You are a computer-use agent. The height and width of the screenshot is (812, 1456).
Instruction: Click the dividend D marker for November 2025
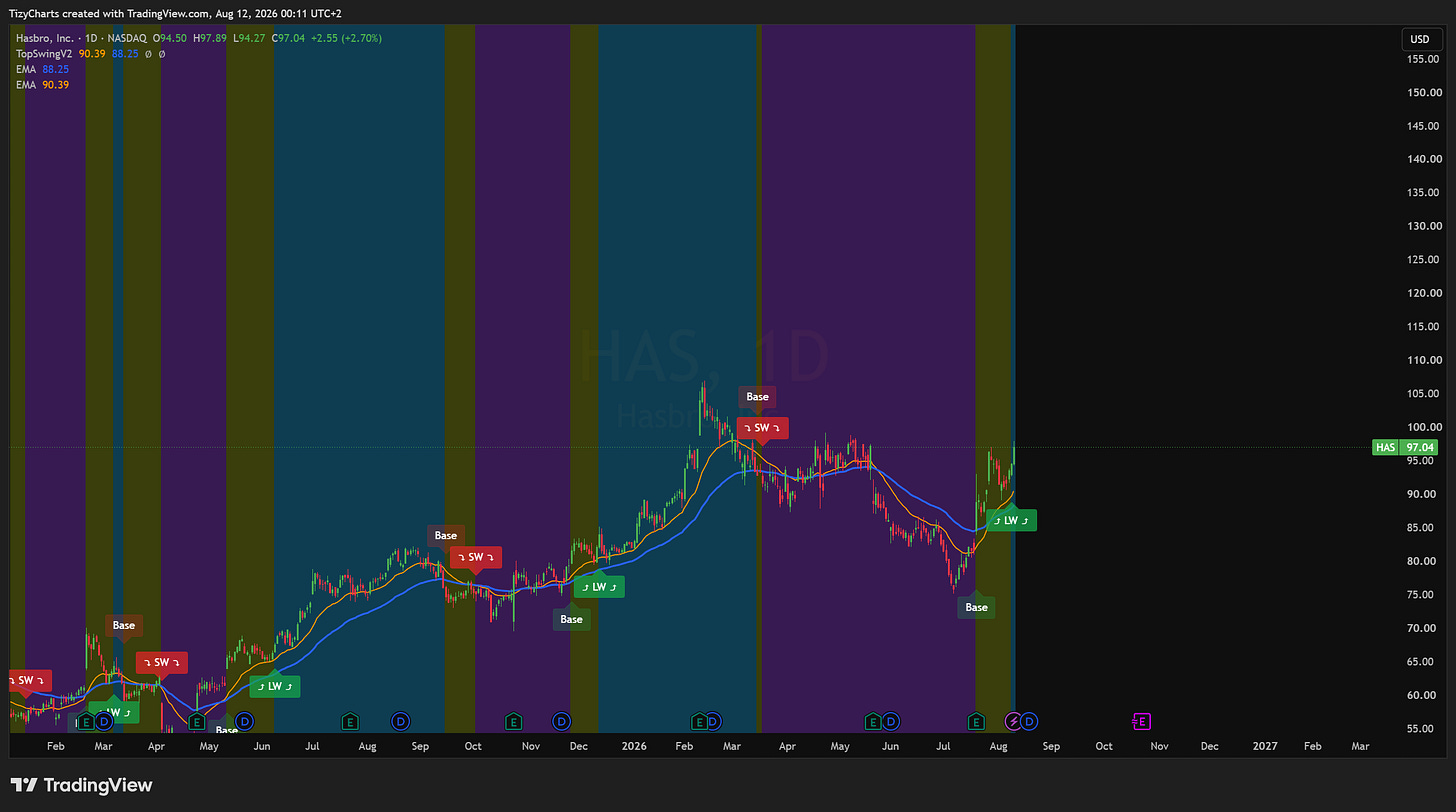point(562,721)
